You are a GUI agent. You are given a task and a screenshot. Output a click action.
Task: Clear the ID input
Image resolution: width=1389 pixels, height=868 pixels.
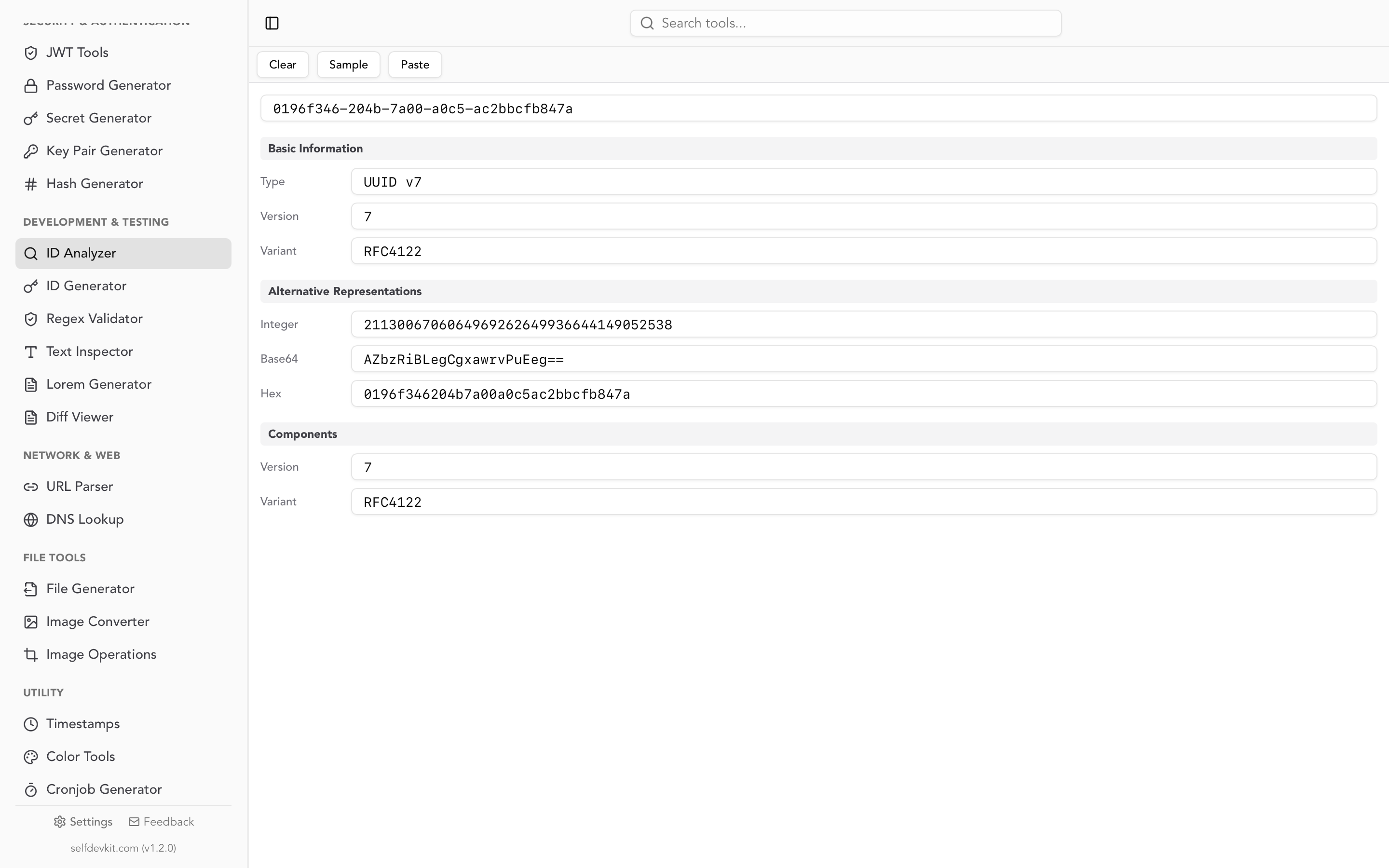283,64
